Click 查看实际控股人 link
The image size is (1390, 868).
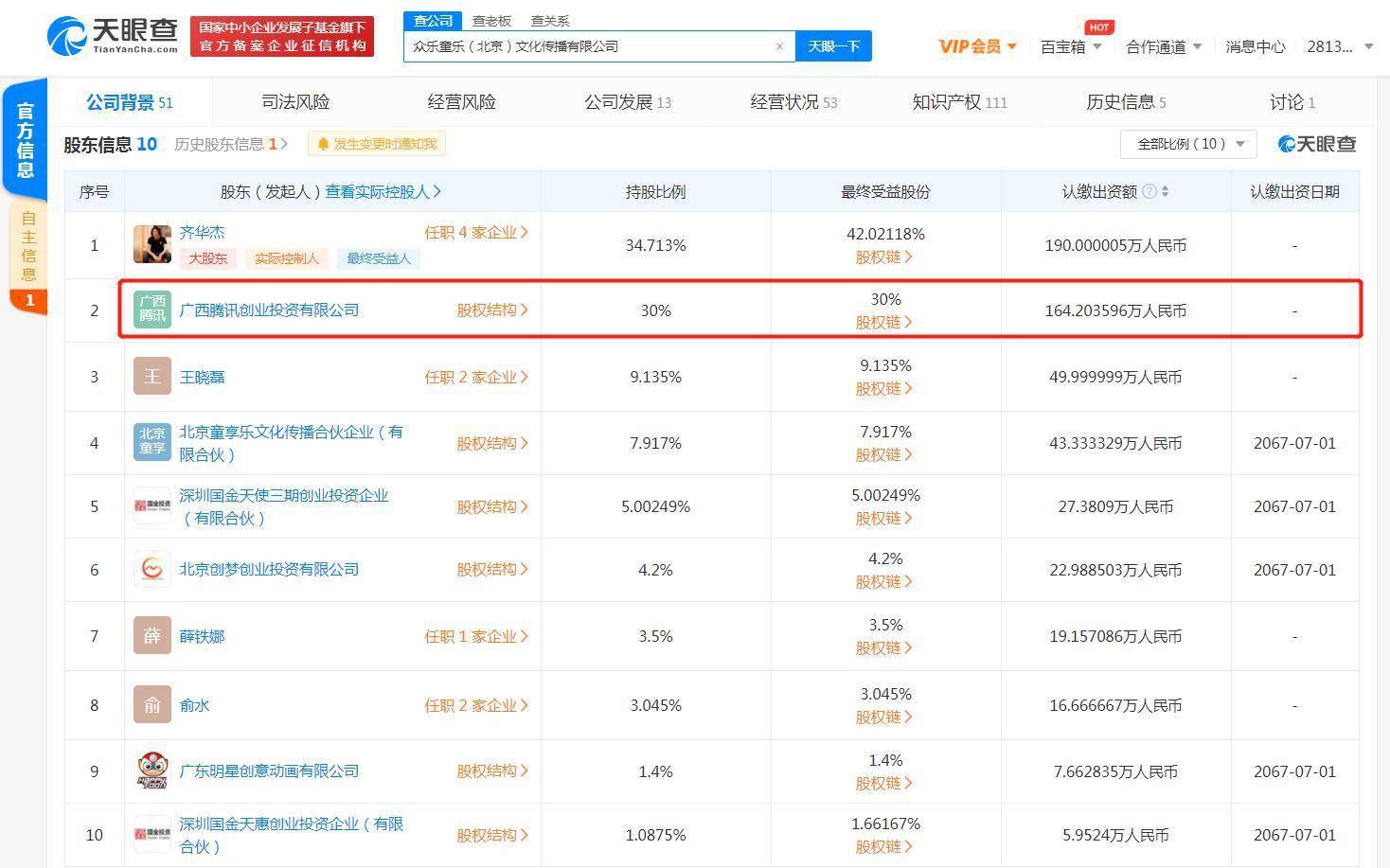(x=383, y=191)
